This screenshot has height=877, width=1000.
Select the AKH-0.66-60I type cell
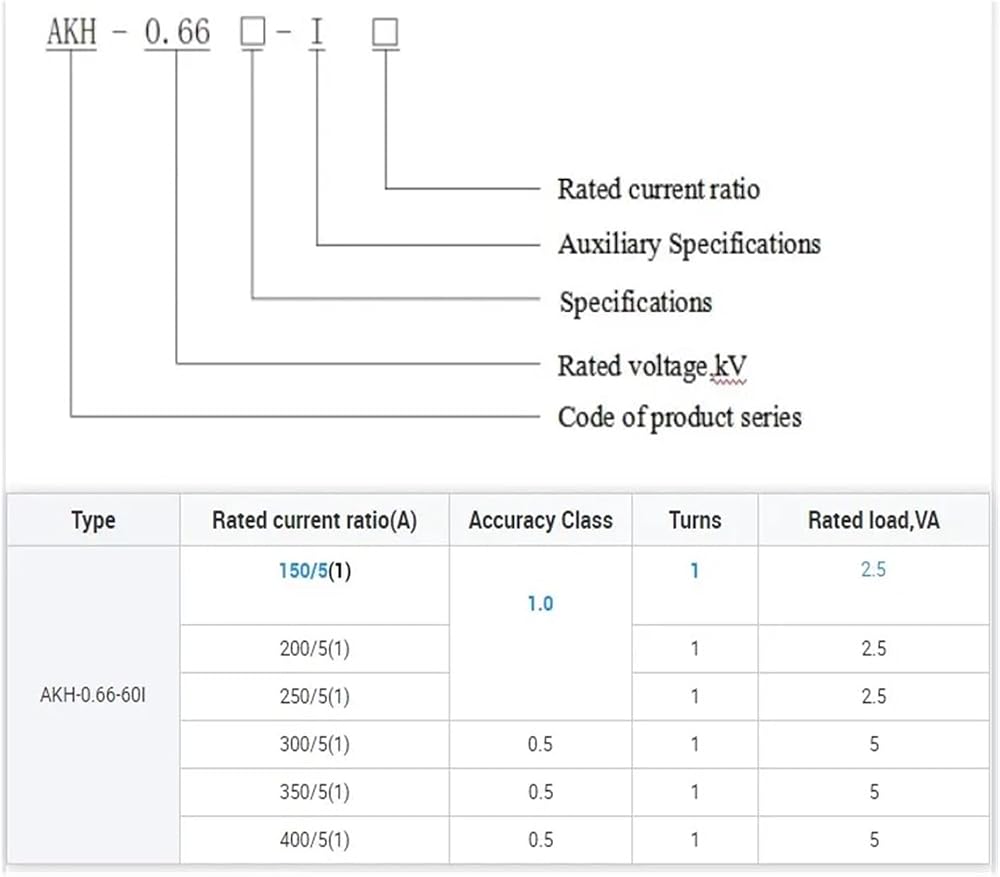(x=93, y=695)
